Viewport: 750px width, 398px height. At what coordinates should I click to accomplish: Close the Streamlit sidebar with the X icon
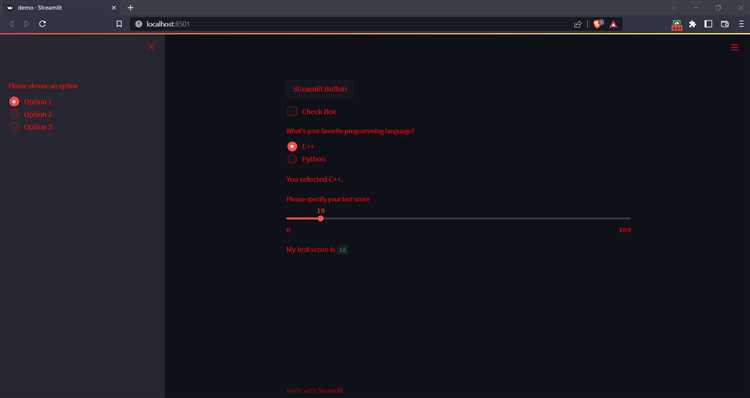click(151, 46)
